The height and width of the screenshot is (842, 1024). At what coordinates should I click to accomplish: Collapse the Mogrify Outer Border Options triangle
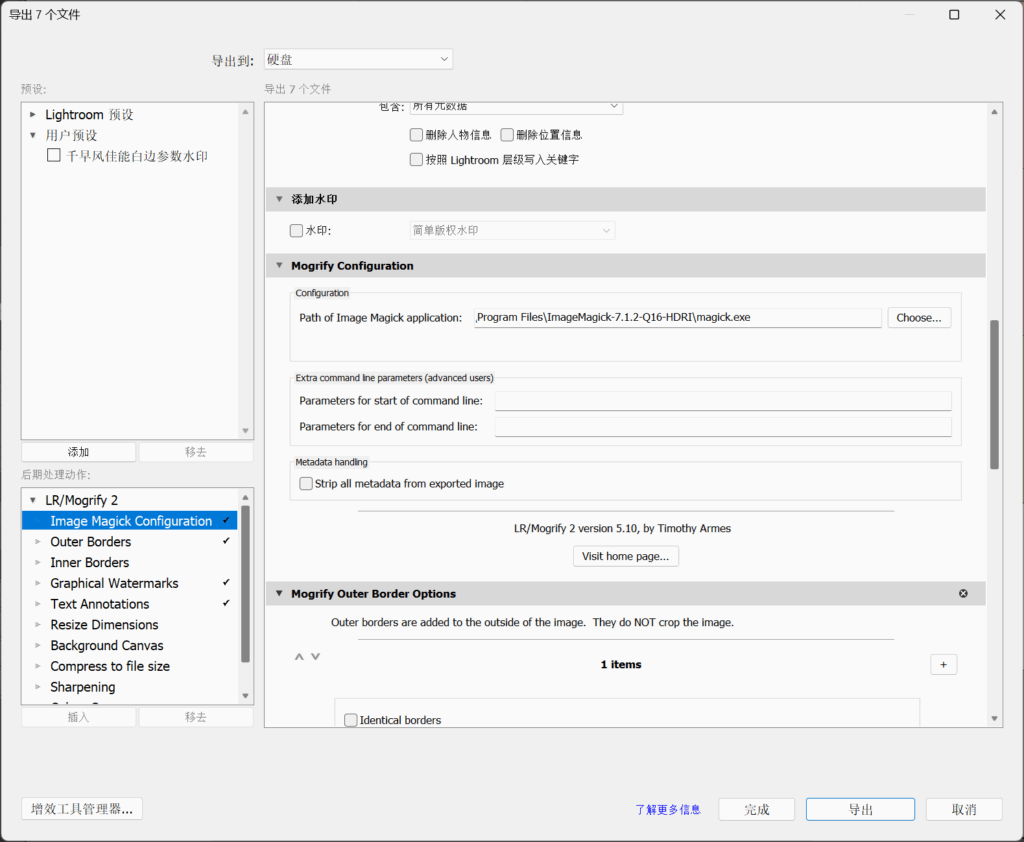[x=279, y=594]
